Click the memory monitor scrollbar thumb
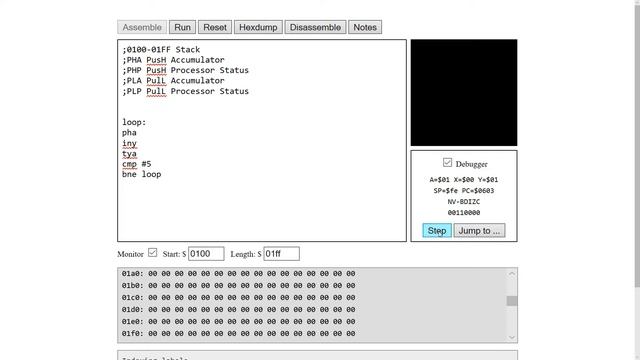The image size is (640, 360). (512, 301)
